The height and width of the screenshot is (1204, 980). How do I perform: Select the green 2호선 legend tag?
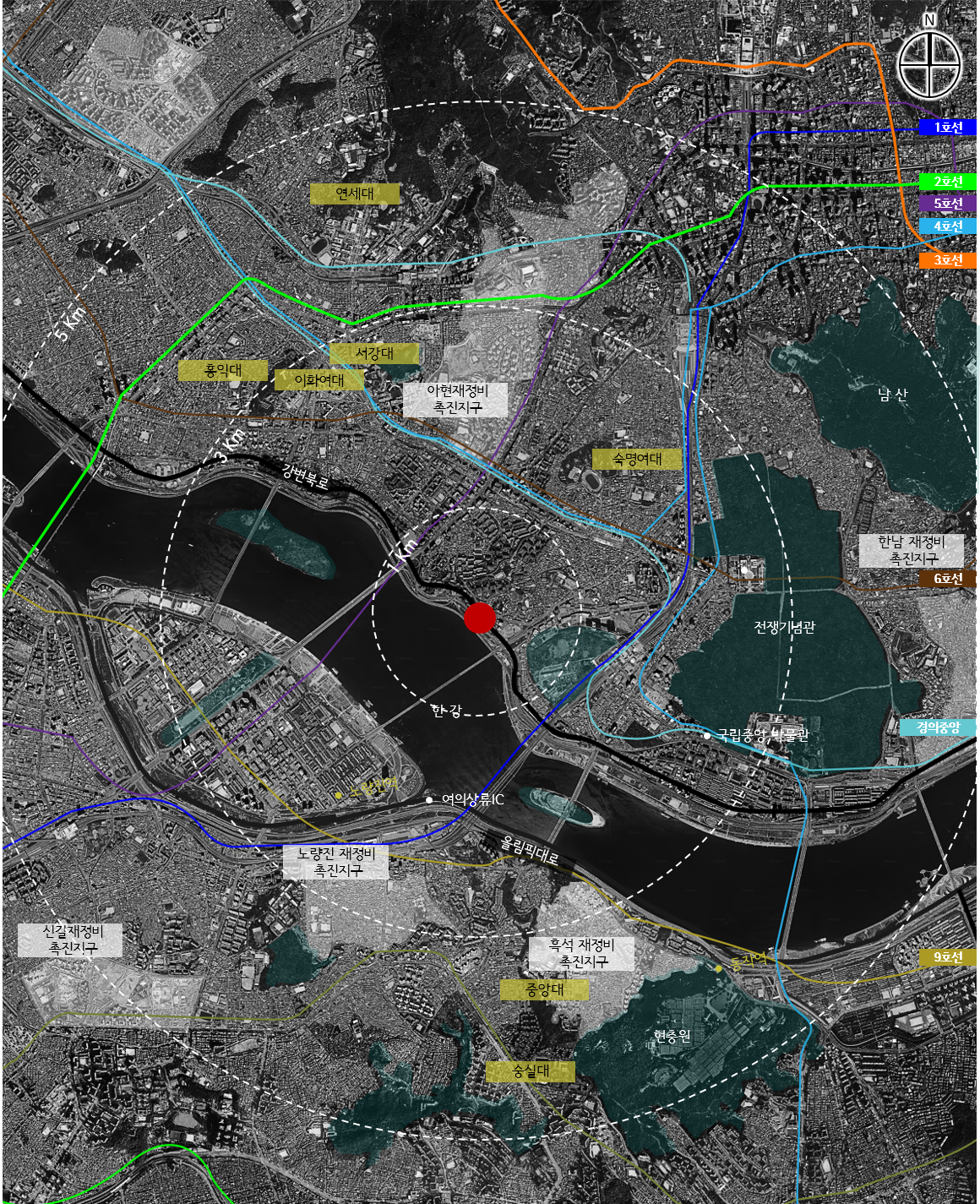point(947,182)
